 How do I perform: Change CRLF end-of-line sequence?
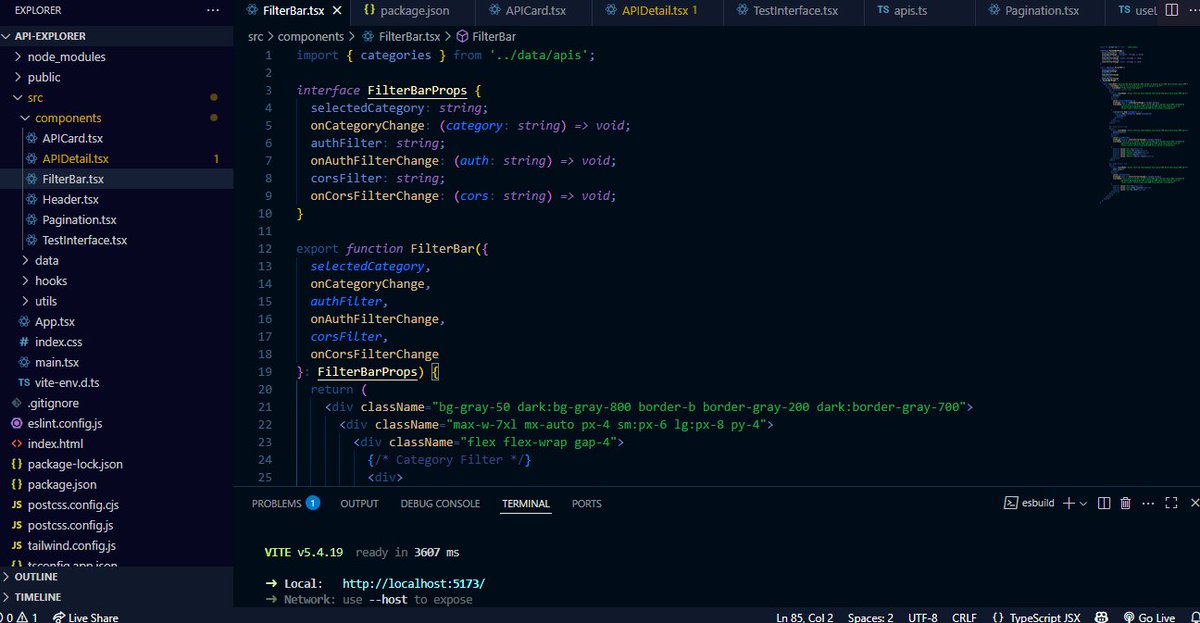pyautogui.click(x=964, y=617)
